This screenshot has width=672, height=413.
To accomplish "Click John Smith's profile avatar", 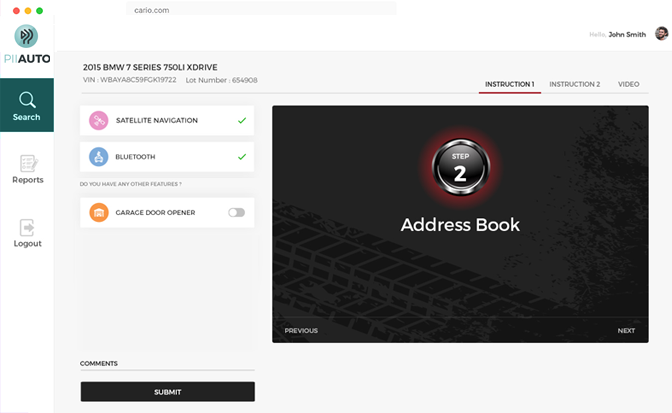I will coord(661,33).
